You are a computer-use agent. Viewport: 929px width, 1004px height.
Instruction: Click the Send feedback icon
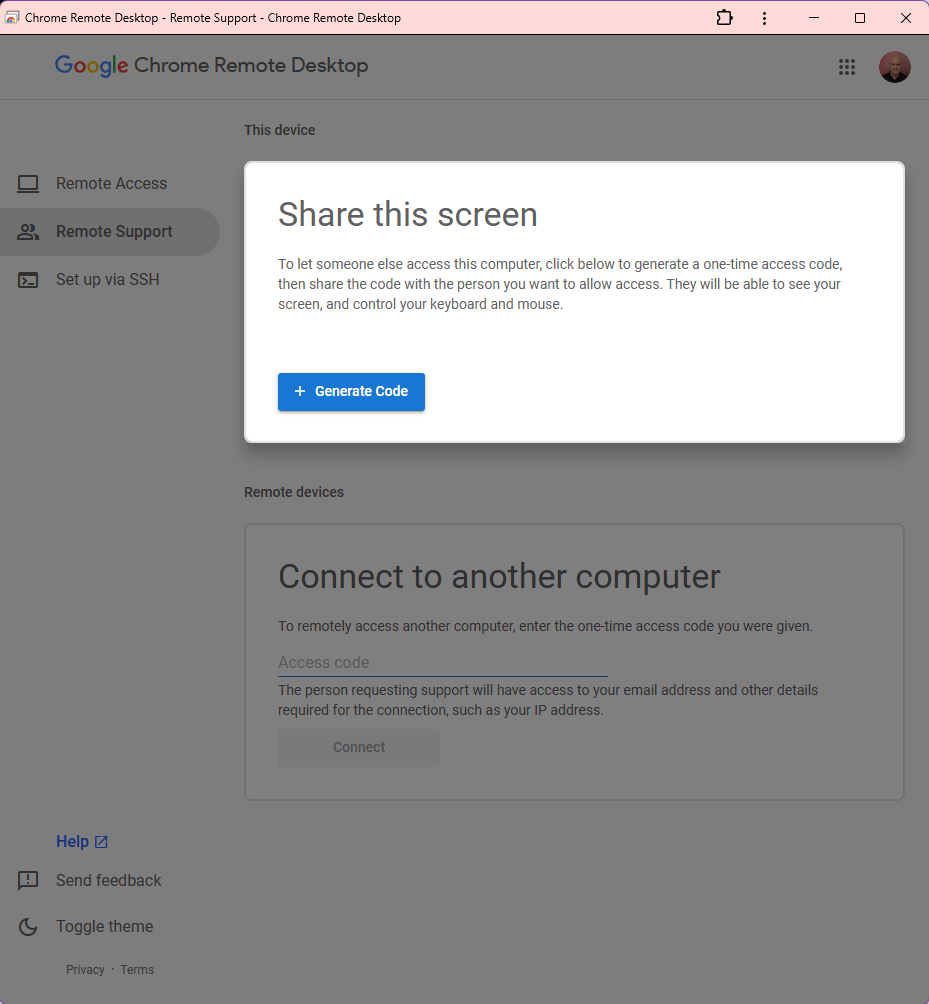28,880
